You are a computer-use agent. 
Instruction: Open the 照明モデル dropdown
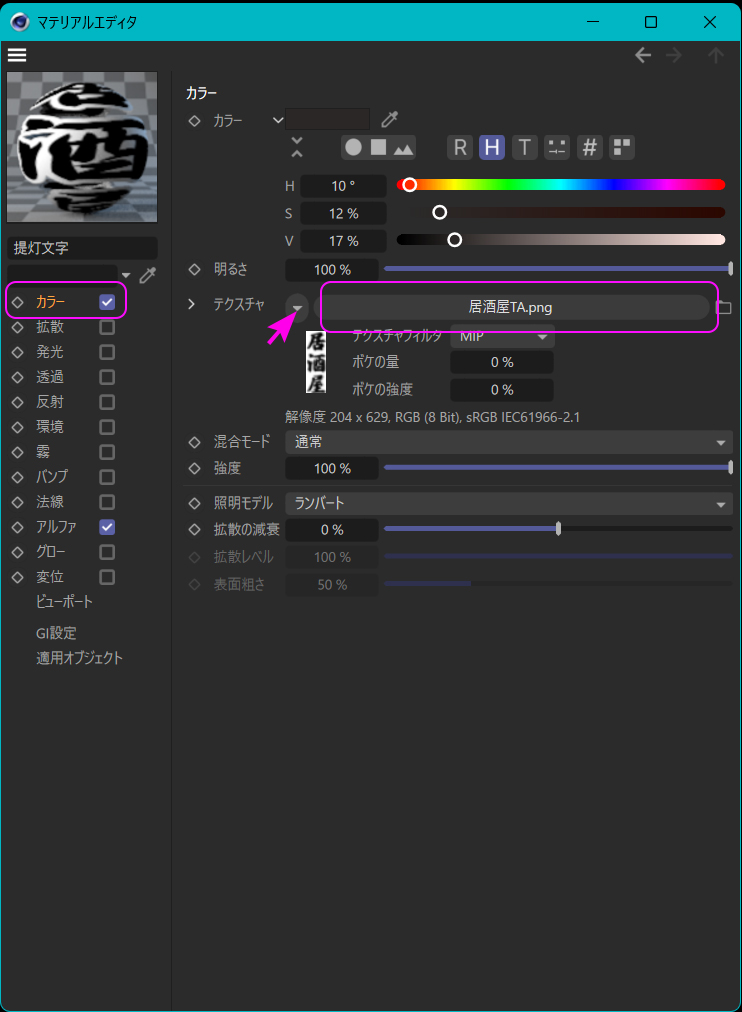pyautogui.click(x=508, y=504)
